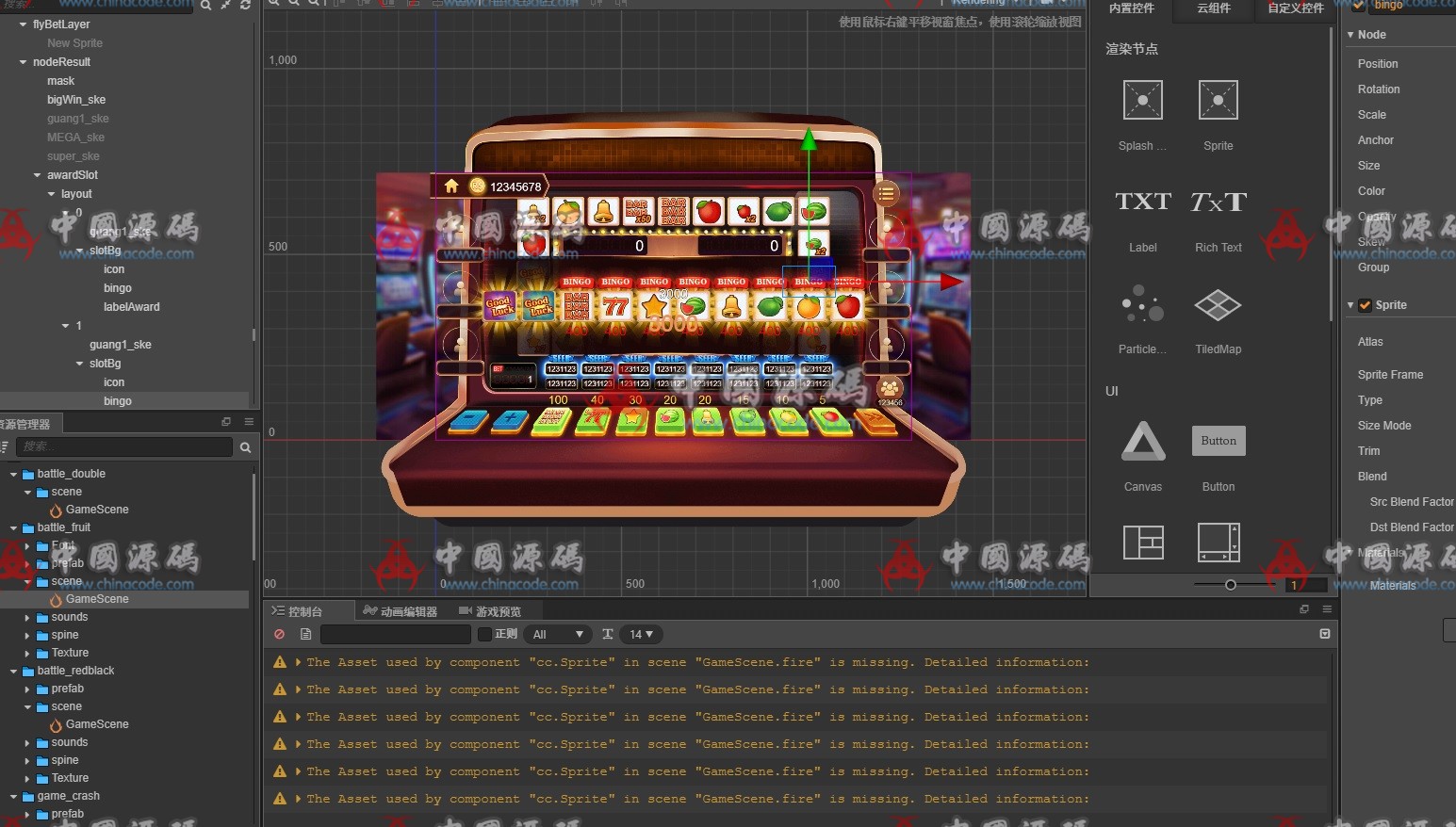Screen dimensions: 1456x827
Task: Toggle the bingo node active checkbox
Action: 1358,6
